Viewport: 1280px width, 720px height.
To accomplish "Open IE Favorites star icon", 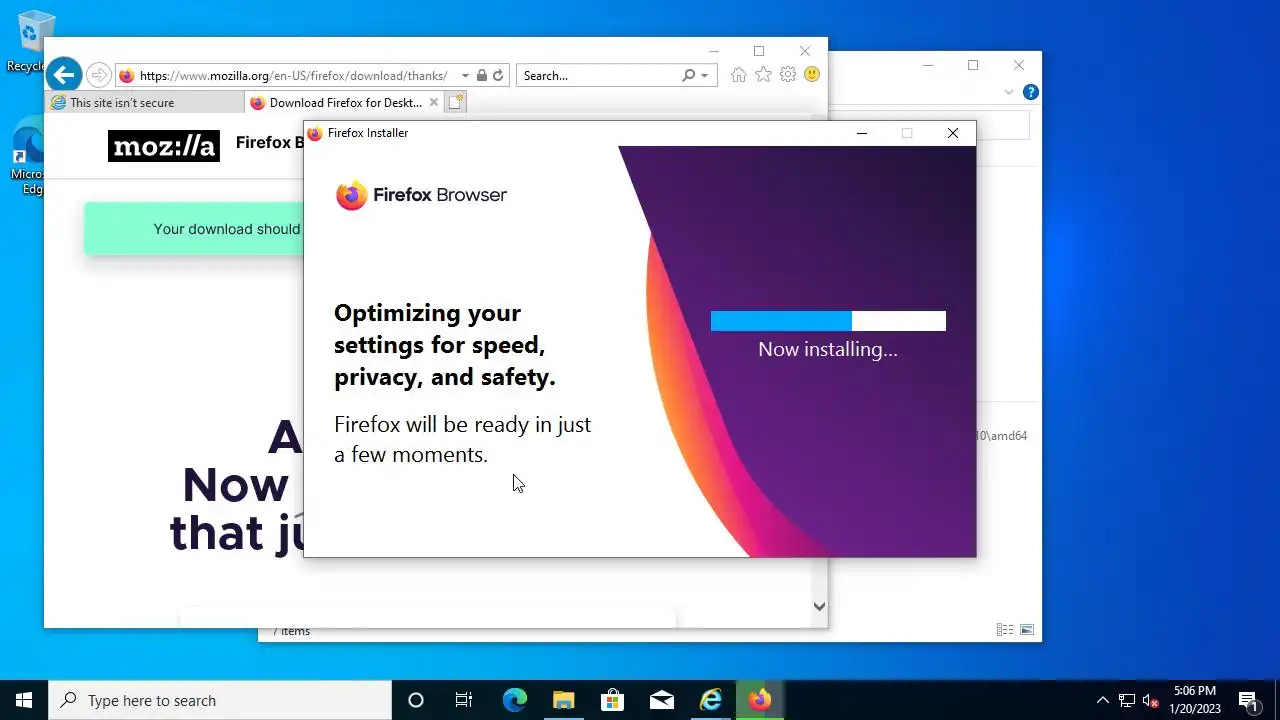I will (x=763, y=75).
